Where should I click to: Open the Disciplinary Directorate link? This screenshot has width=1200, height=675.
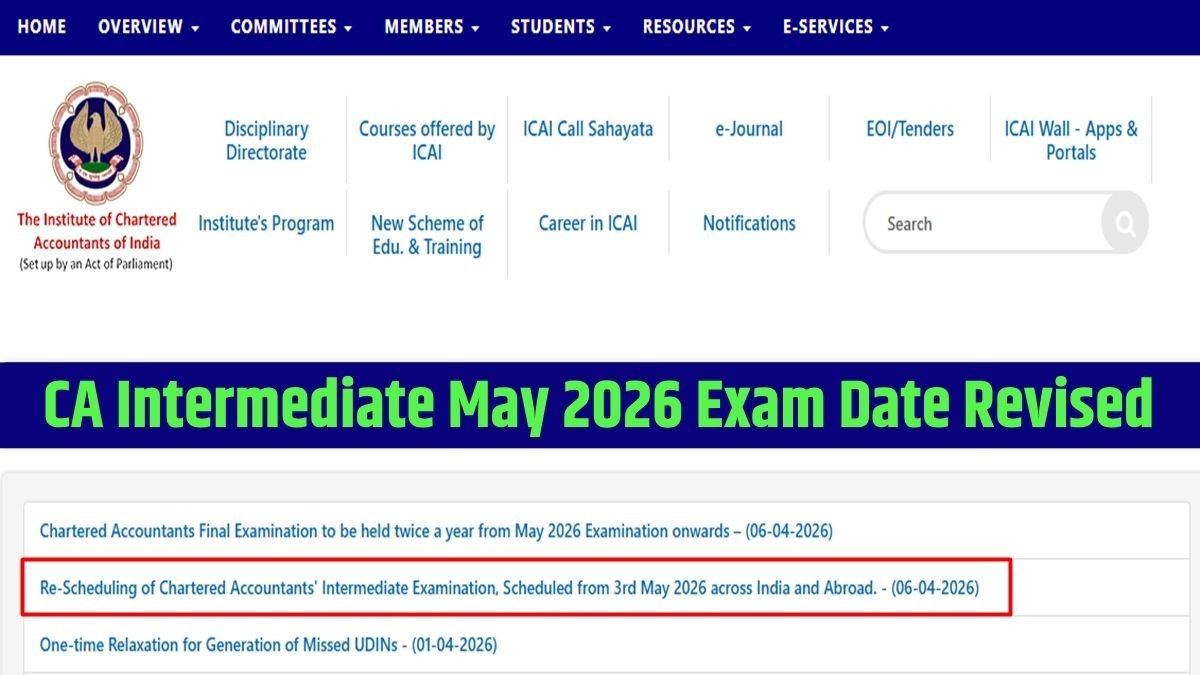click(x=266, y=141)
